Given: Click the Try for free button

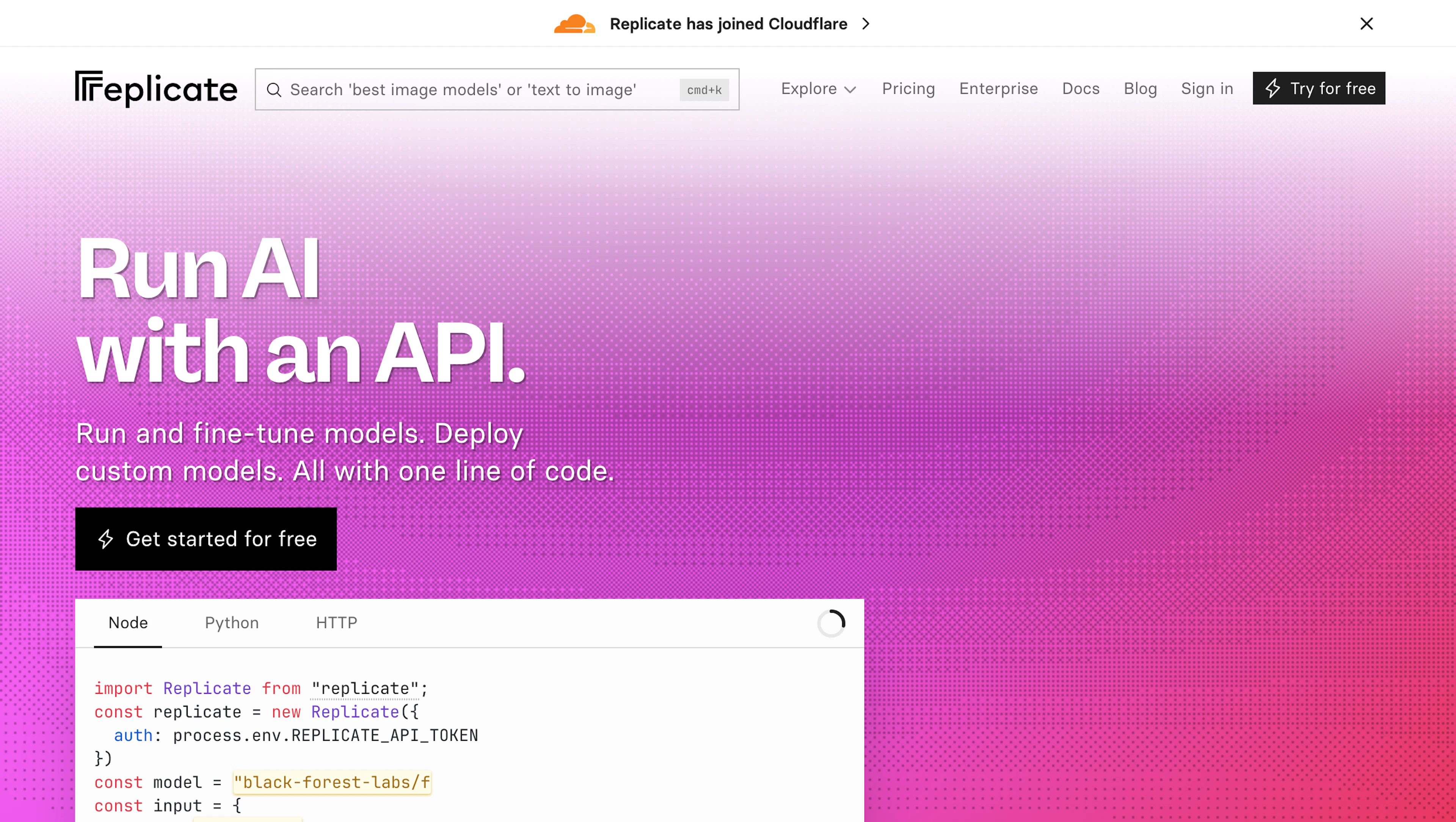Looking at the screenshot, I should pos(1319,88).
